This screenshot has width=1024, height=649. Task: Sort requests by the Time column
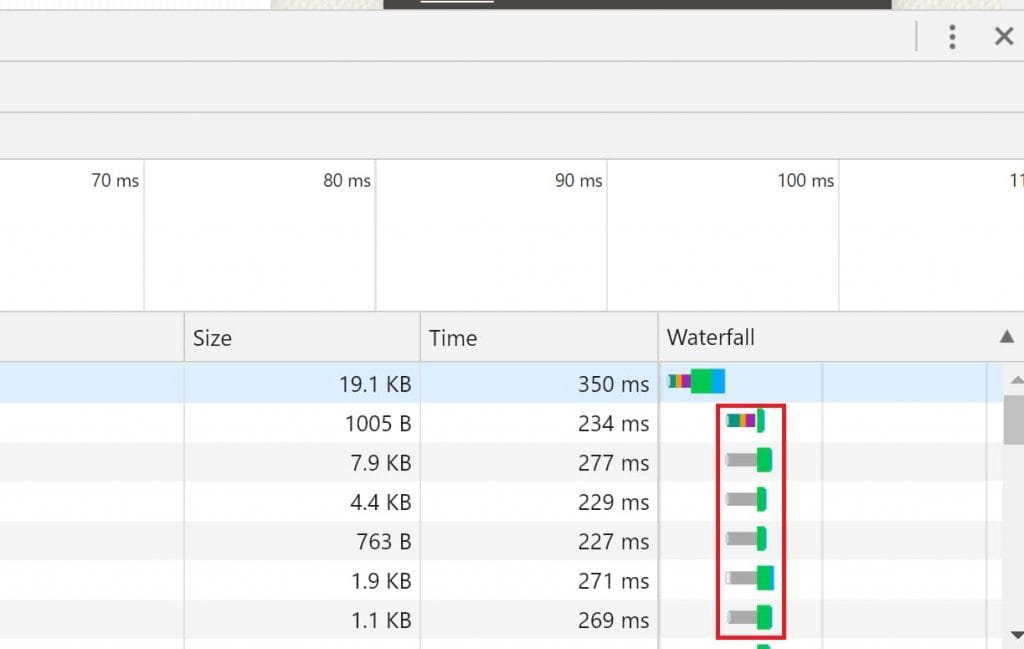[x=453, y=338]
